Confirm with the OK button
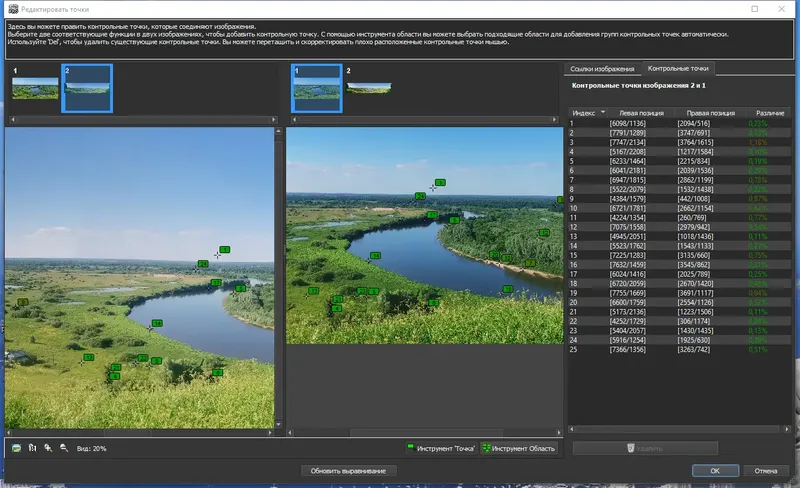This screenshot has width=800, height=488. tap(715, 470)
